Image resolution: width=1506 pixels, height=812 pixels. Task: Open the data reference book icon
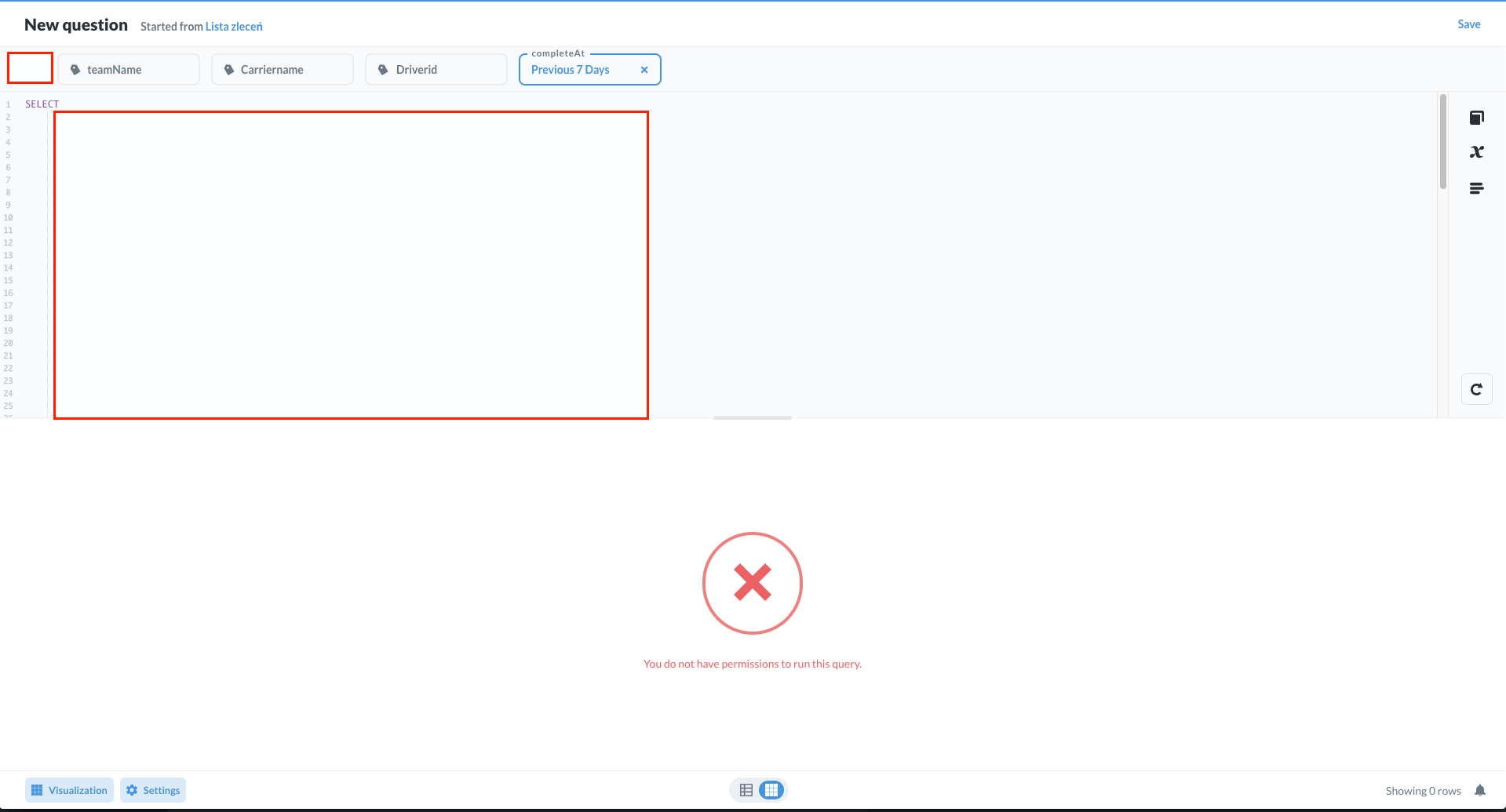click(x=1476, y=118)
